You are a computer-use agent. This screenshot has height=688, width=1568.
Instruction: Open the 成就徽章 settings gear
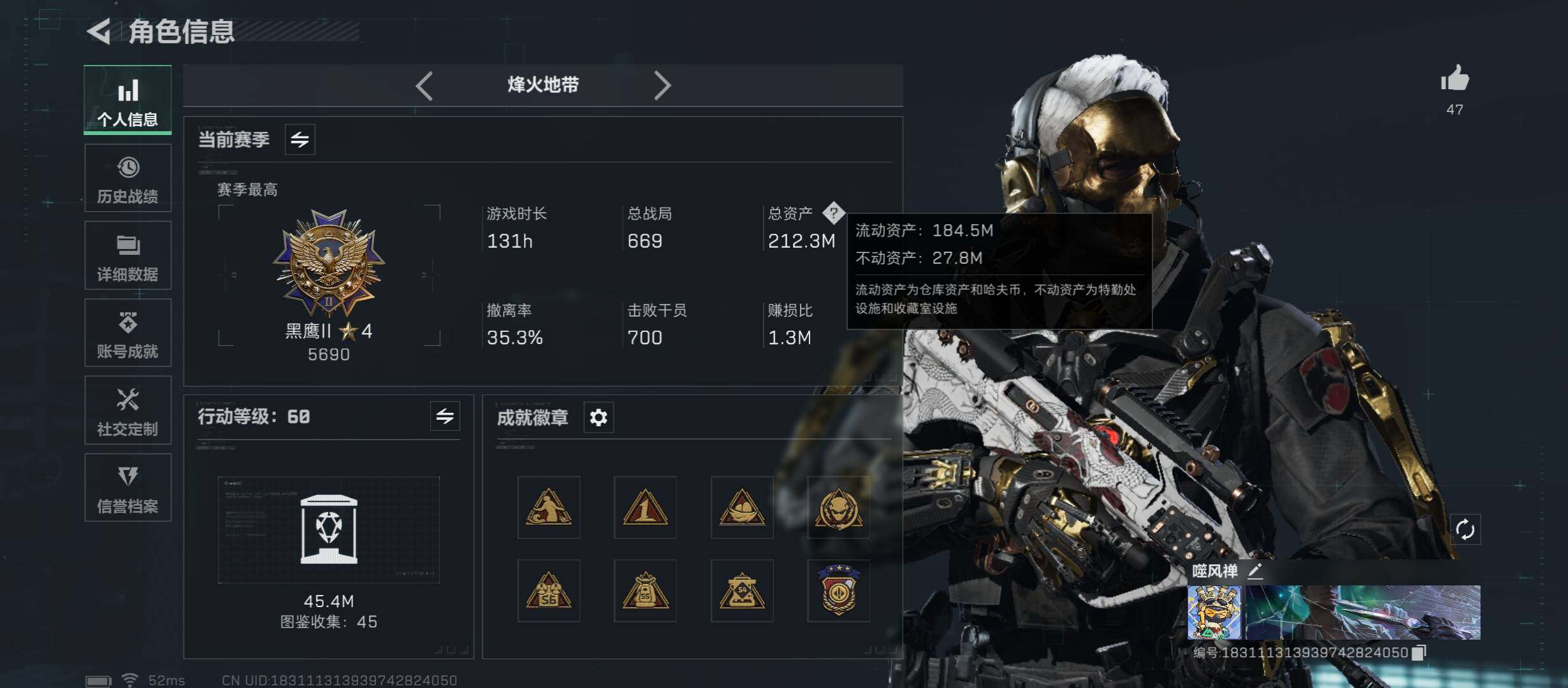click(599, 417)
